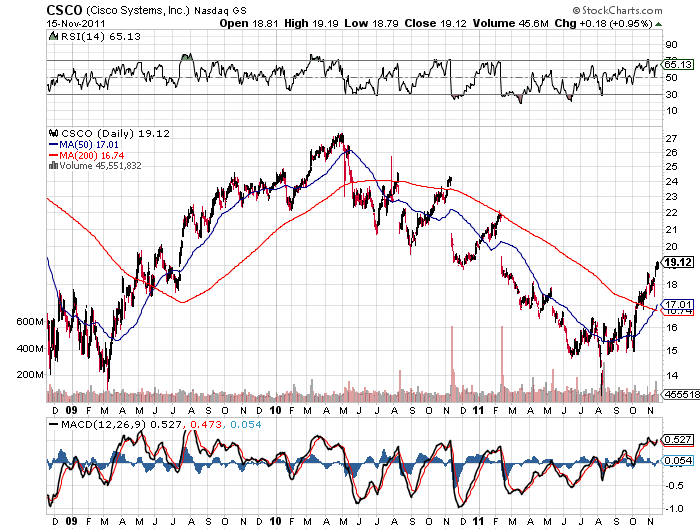Click the 'RSI(14) 65.13' panel label

100,37
